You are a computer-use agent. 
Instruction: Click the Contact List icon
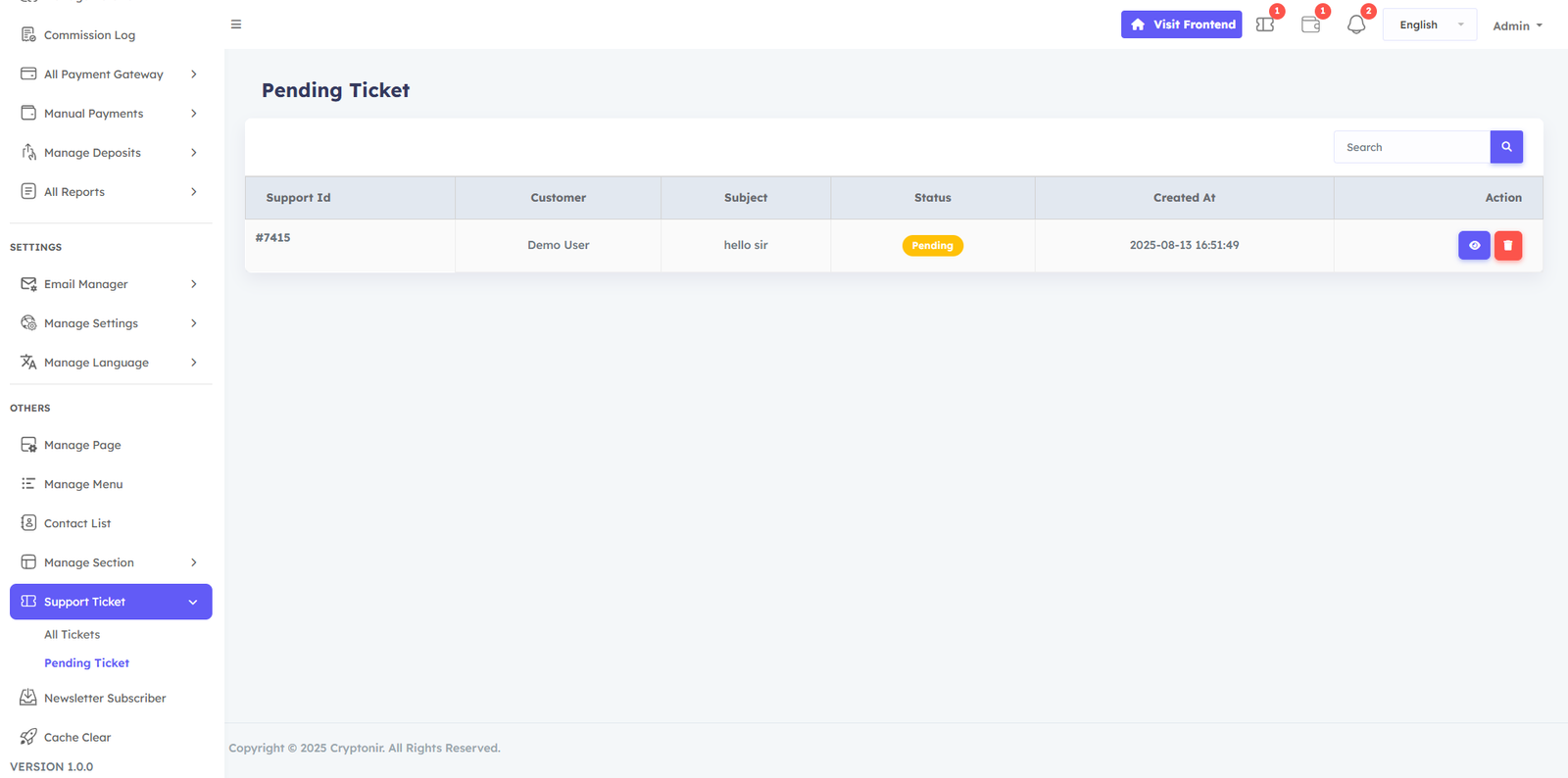[28, 523]
